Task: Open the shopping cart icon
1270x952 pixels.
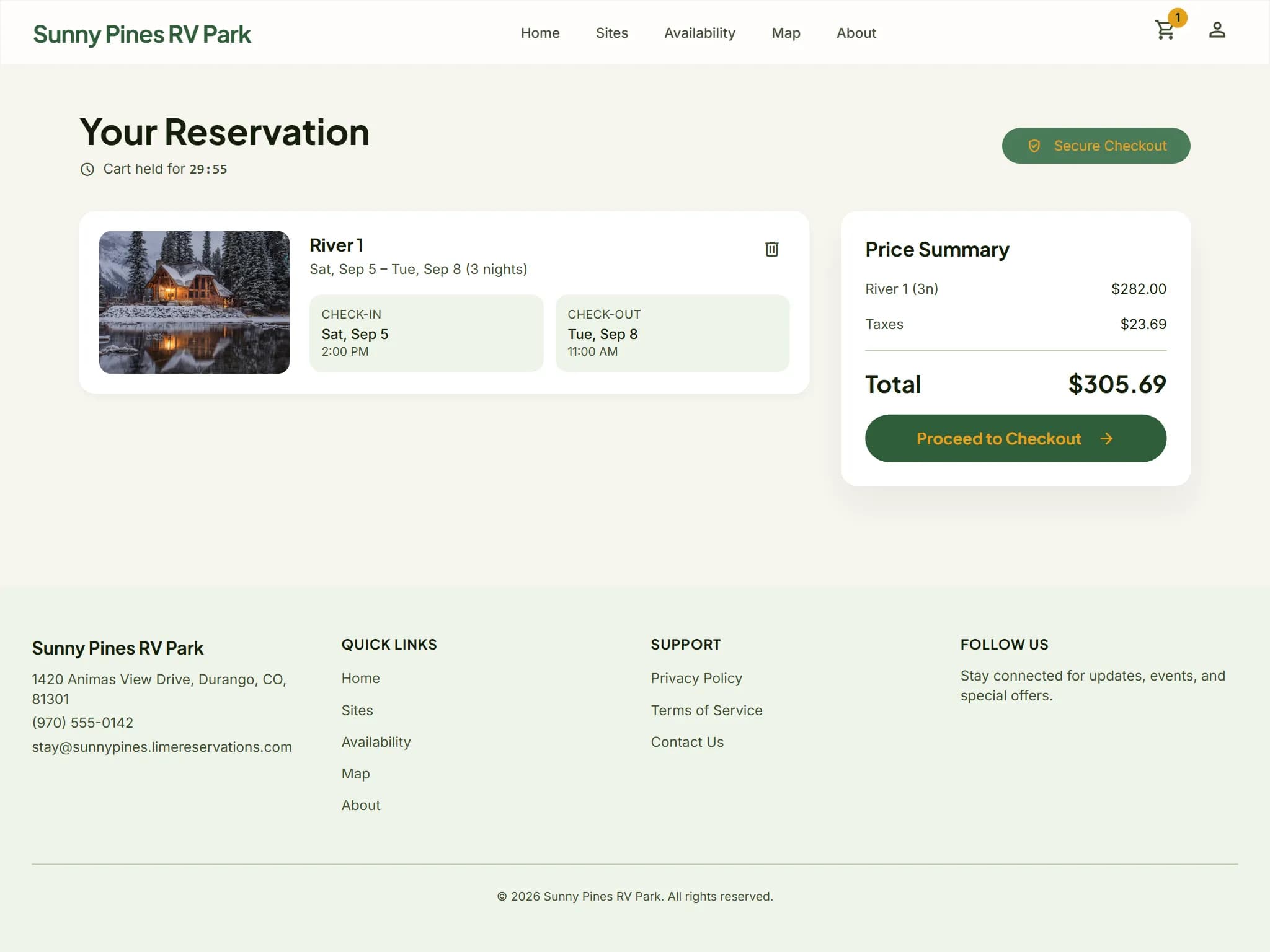Action: tap(1165, 30)
